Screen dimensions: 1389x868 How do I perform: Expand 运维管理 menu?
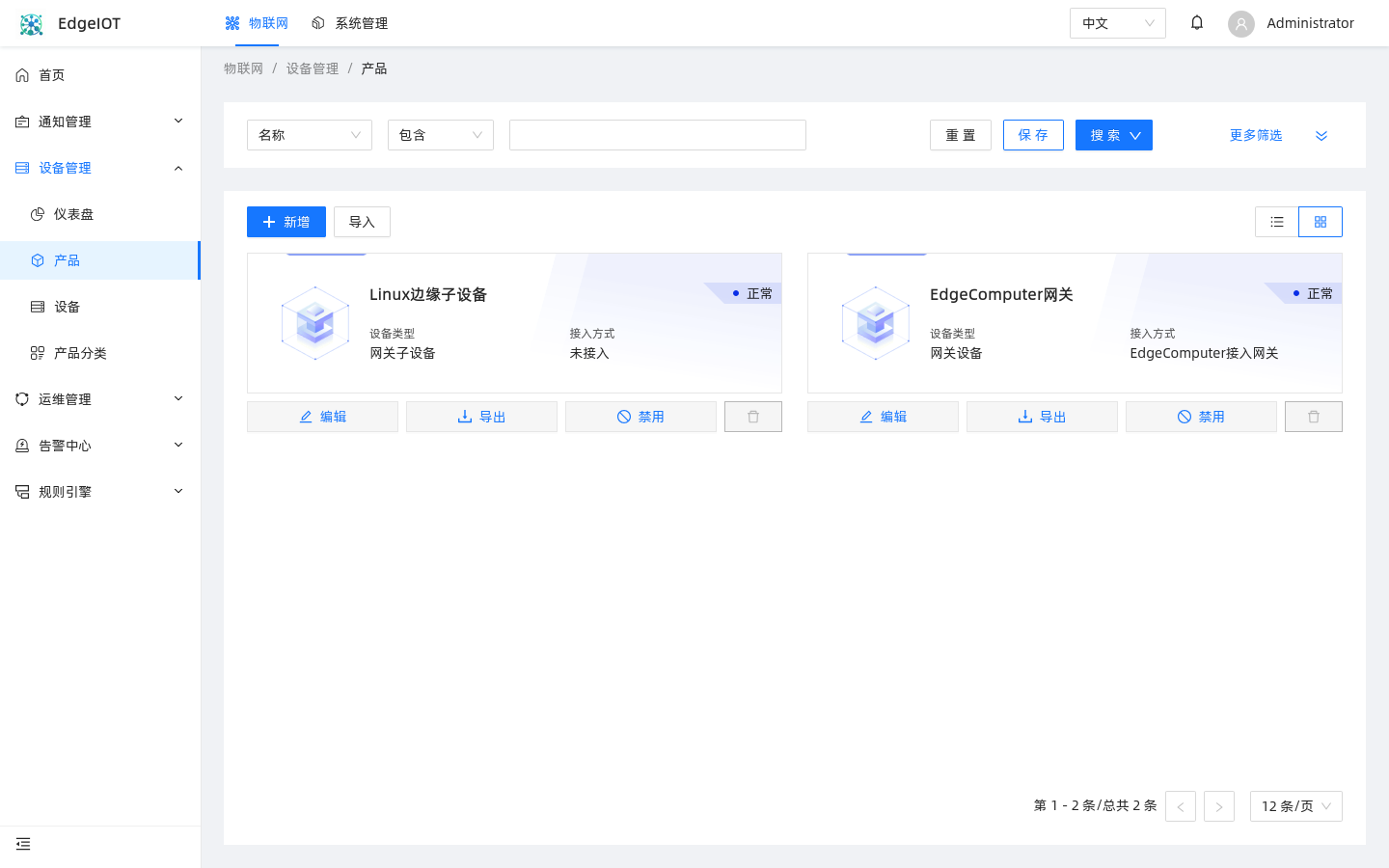tap(100, 399)
